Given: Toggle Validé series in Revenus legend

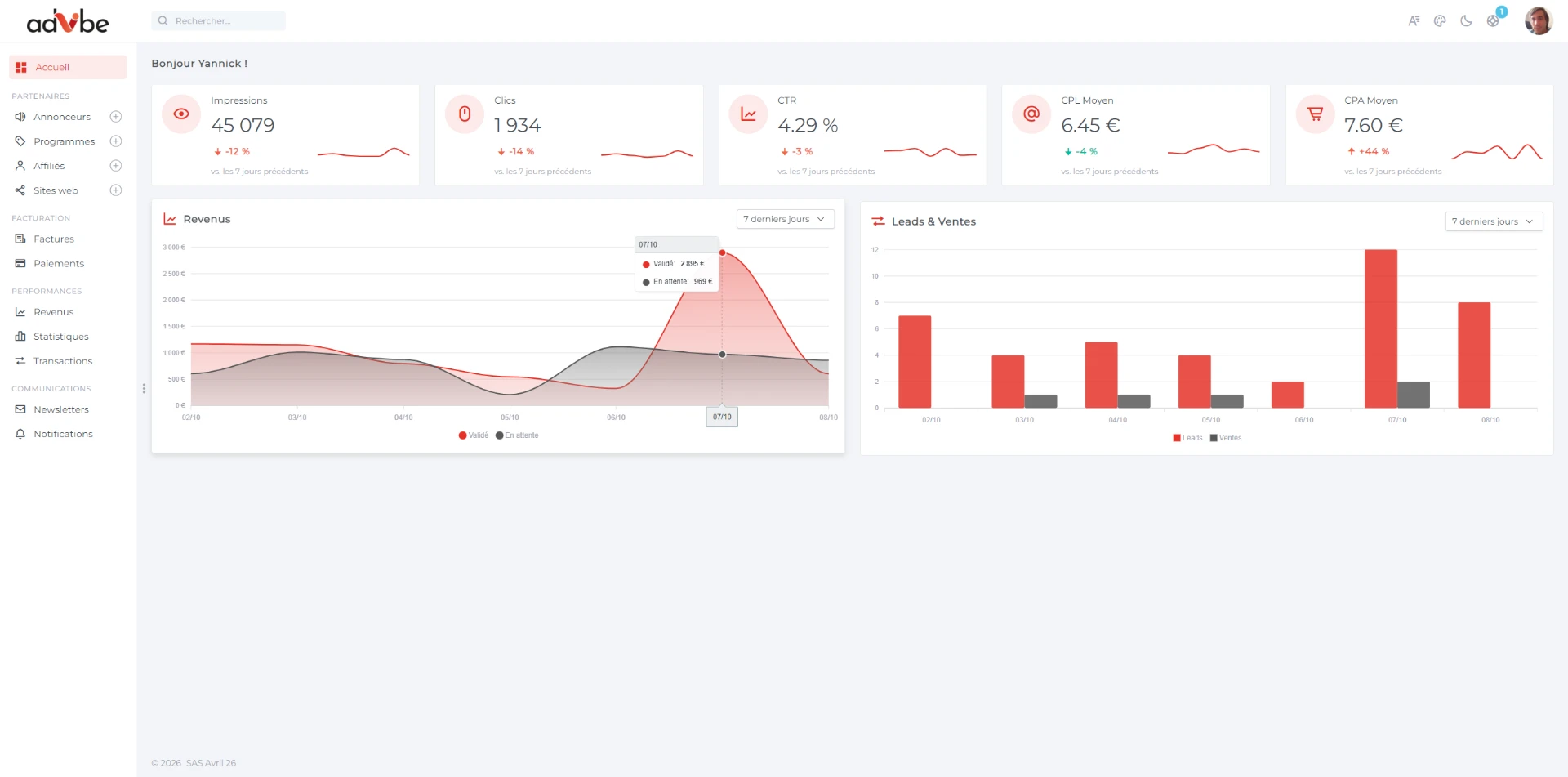Looking at the screenshot, I should [x=474, y=435].
